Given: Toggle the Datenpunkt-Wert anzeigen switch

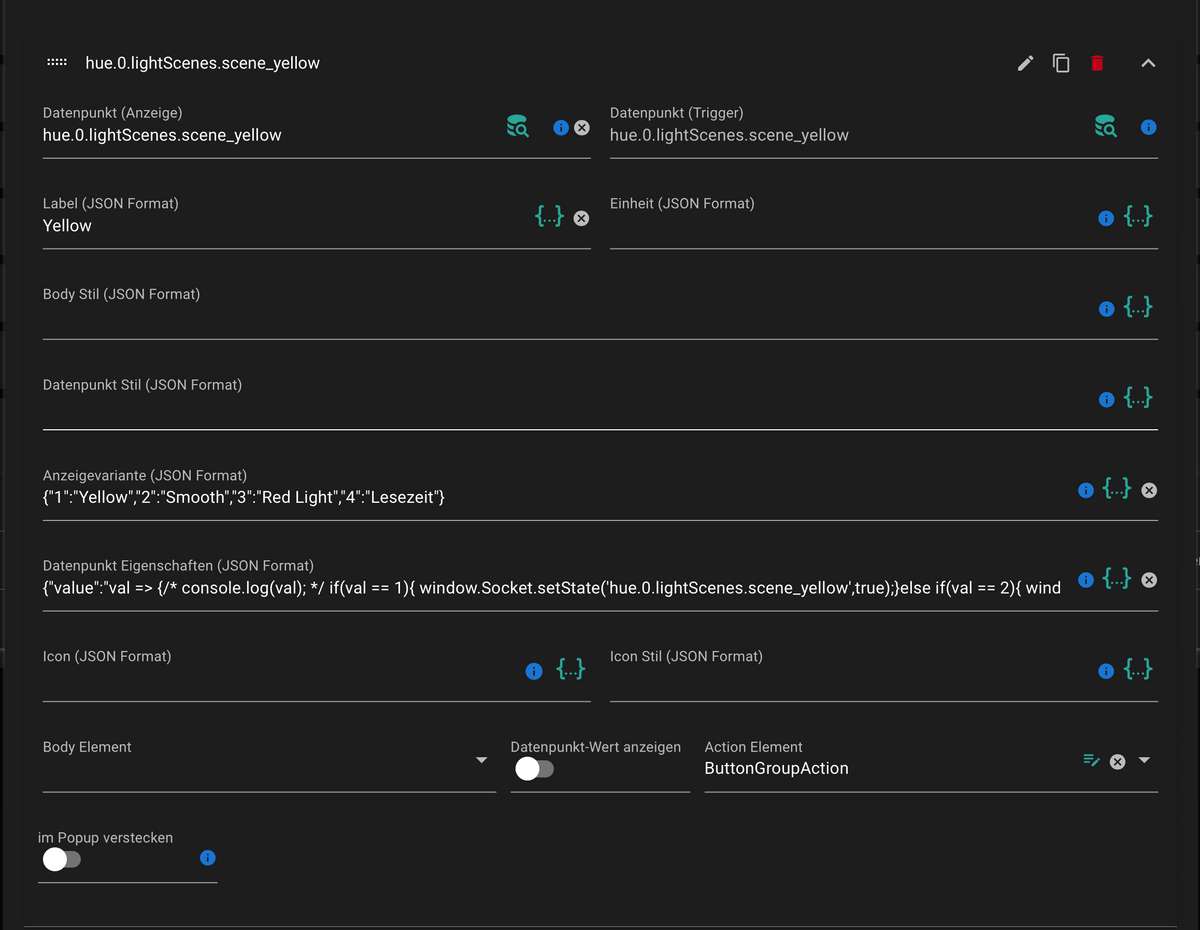Looking at the screenshot, I should pos(534,769).
